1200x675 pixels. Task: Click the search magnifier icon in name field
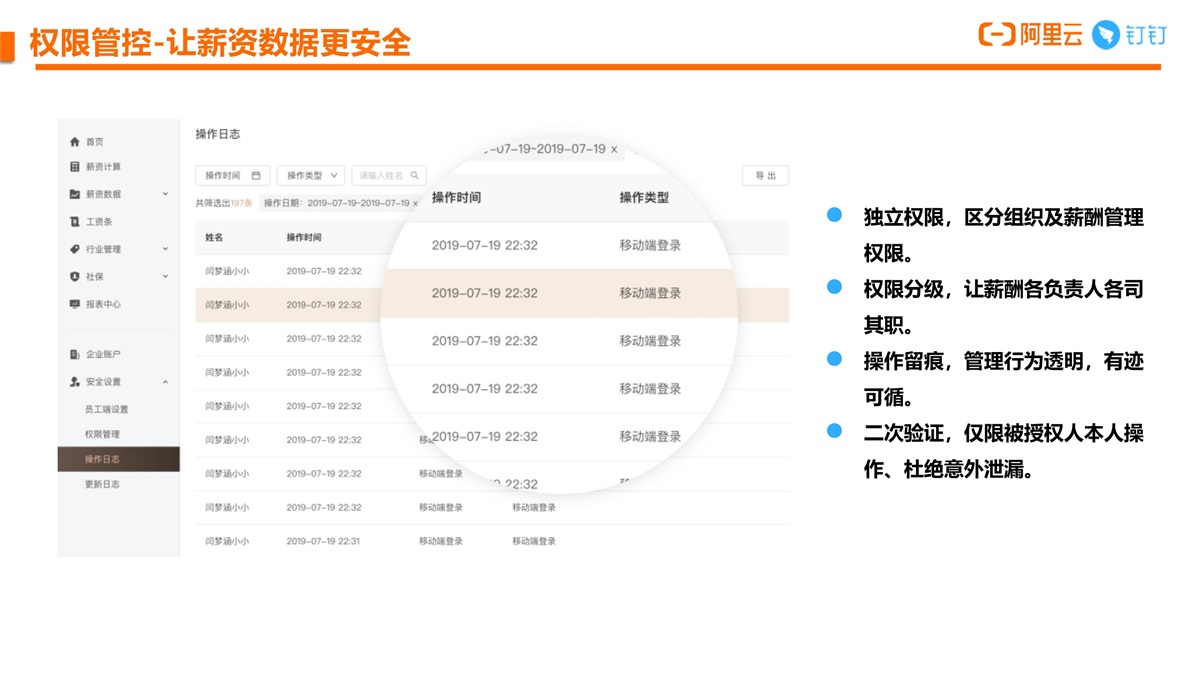pyautogui.click(x=415, y=176)
